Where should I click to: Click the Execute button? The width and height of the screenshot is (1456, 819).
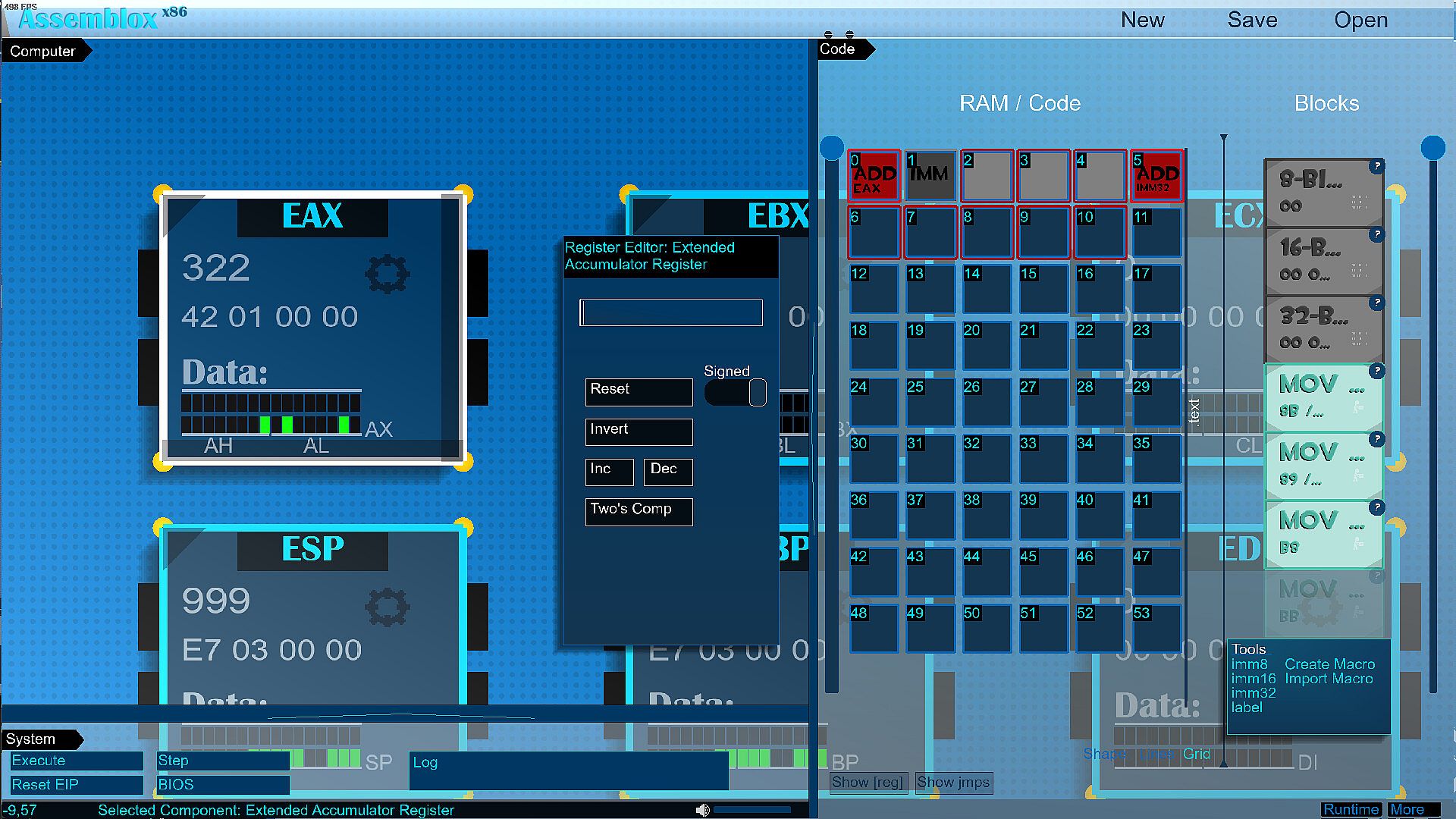76,761
